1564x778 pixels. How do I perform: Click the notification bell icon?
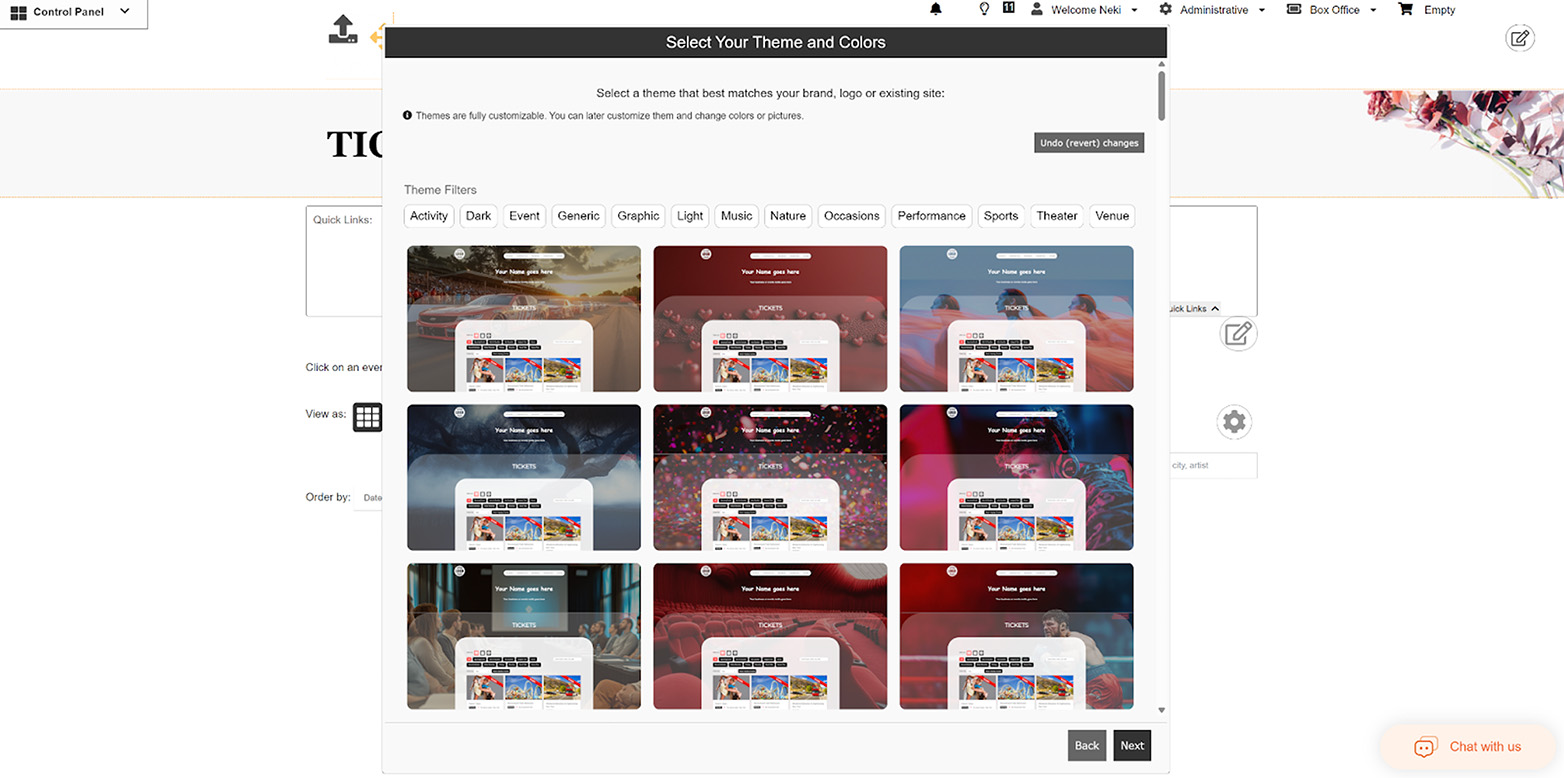point(936,9)
